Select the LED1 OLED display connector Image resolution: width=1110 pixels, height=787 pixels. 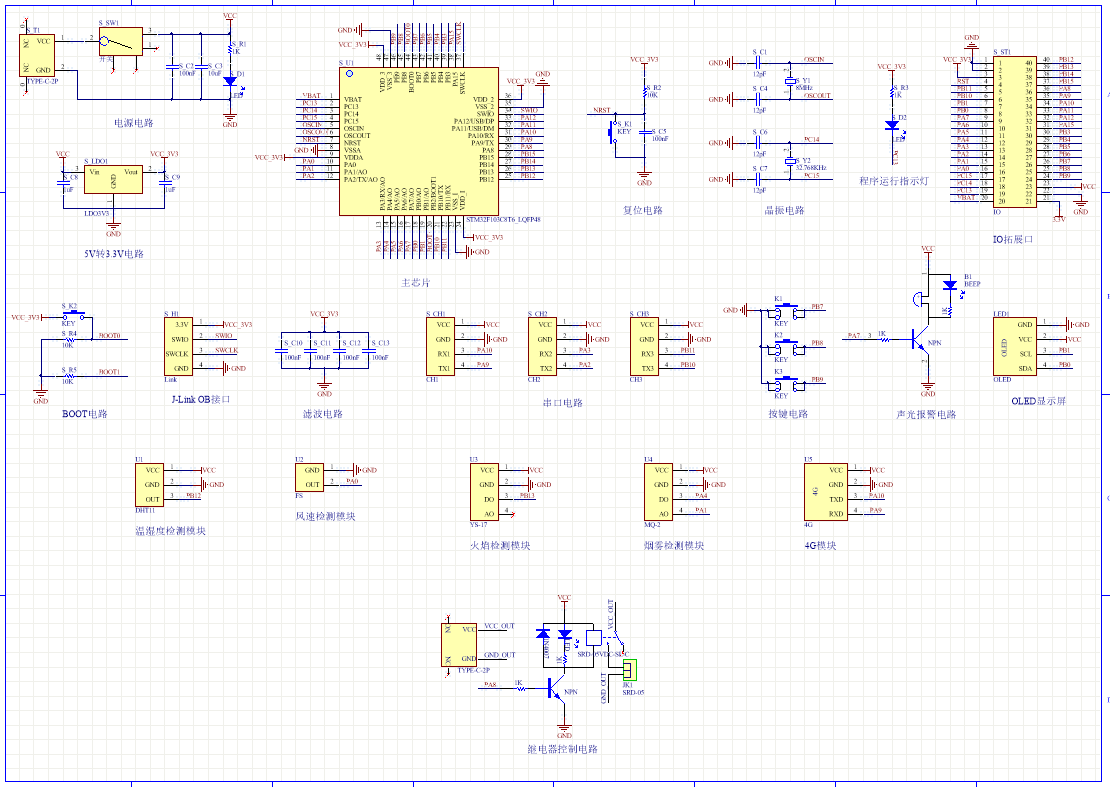tap(1014, 346)
